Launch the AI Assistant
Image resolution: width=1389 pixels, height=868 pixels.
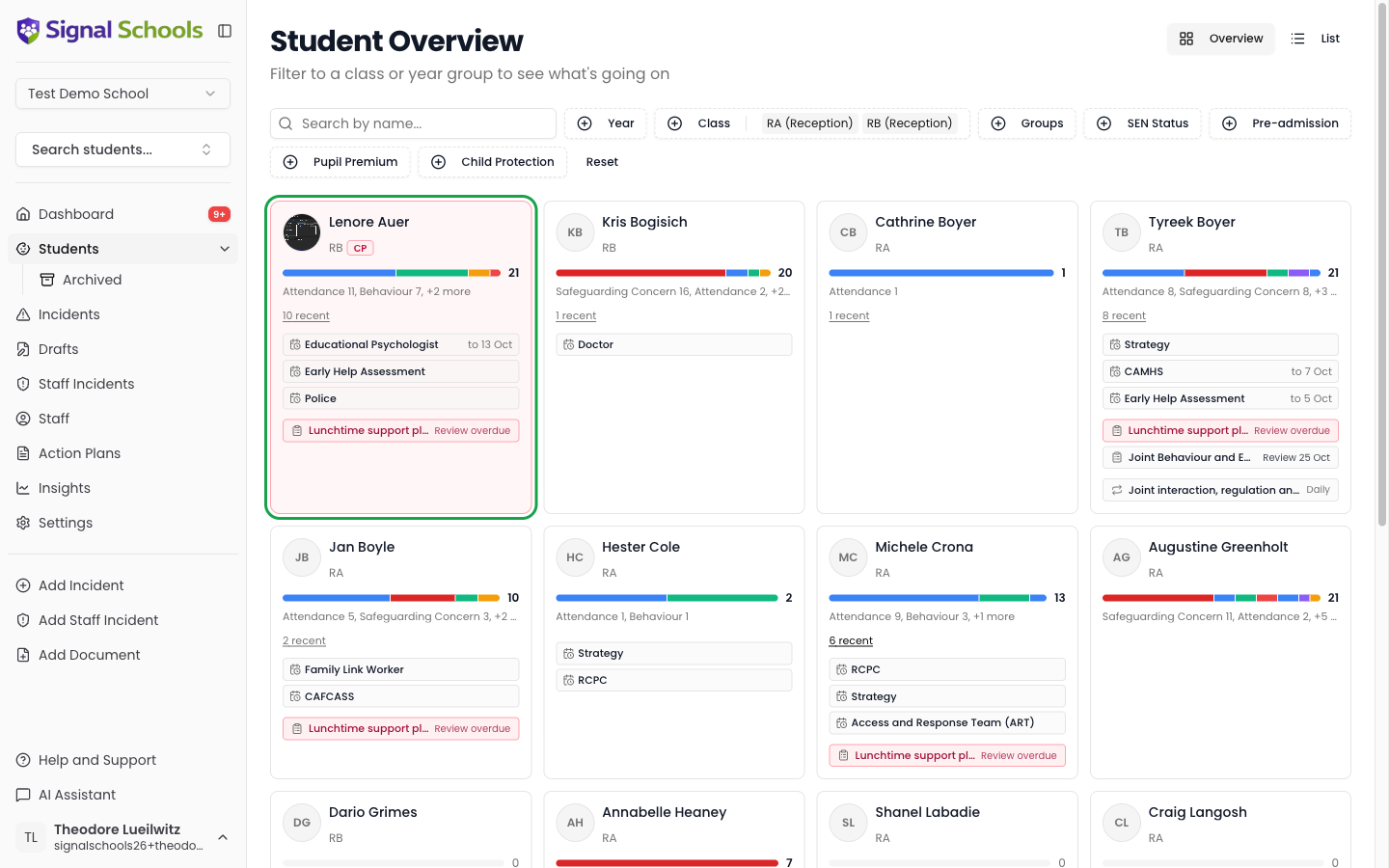[x=123, y=795]
